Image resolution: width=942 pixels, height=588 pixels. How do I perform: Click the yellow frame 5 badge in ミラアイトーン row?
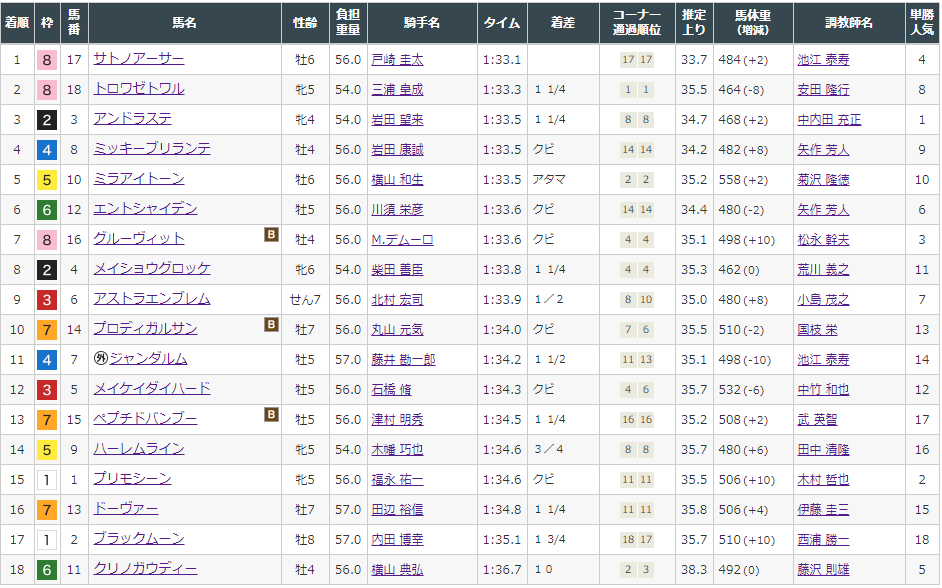tap(47, 180)
